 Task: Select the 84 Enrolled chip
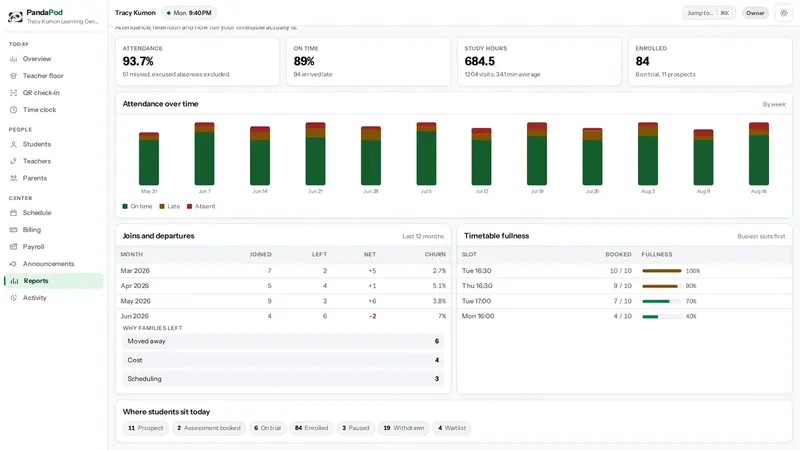tap(311, 428)
